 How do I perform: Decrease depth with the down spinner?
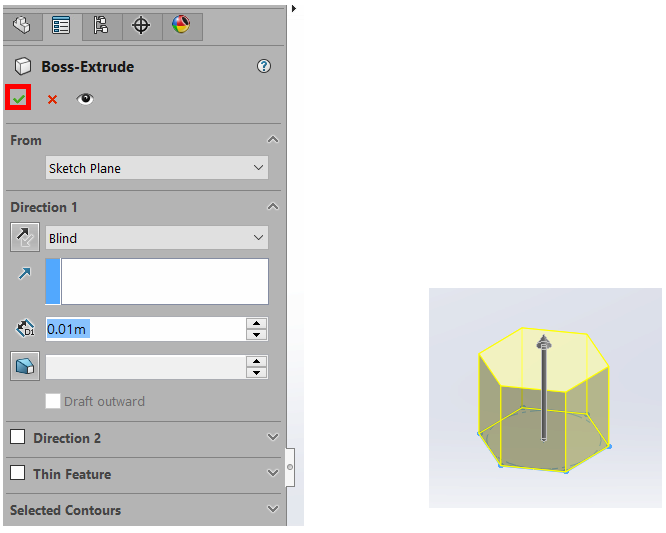pos(257,335)
